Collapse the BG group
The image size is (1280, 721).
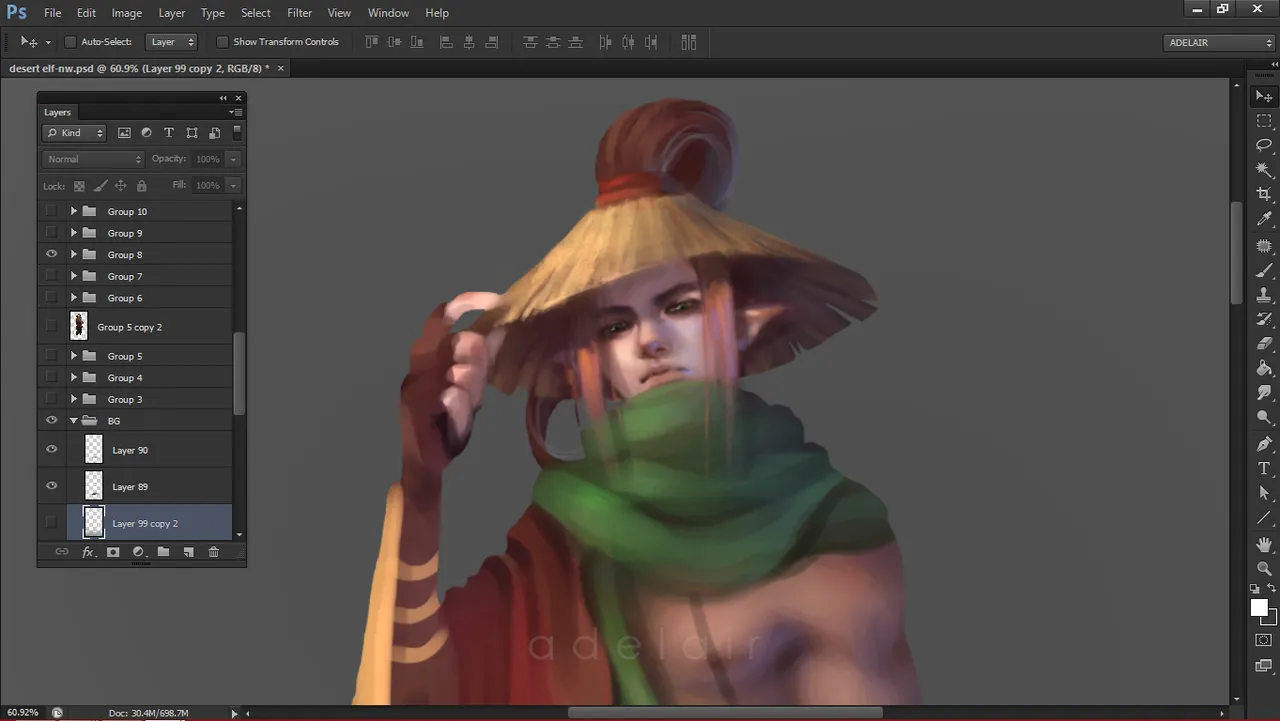(x=74, y=421)
